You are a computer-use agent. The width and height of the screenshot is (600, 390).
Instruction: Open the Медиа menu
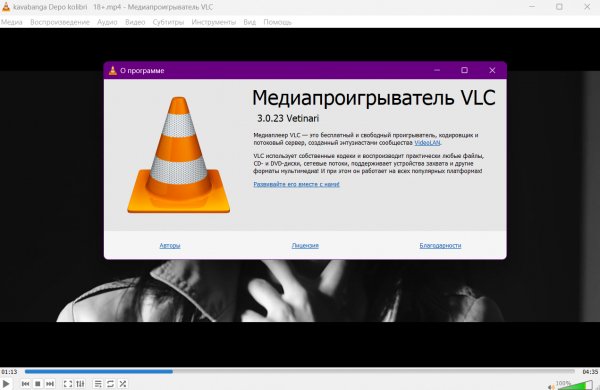(x=11, y=22)
